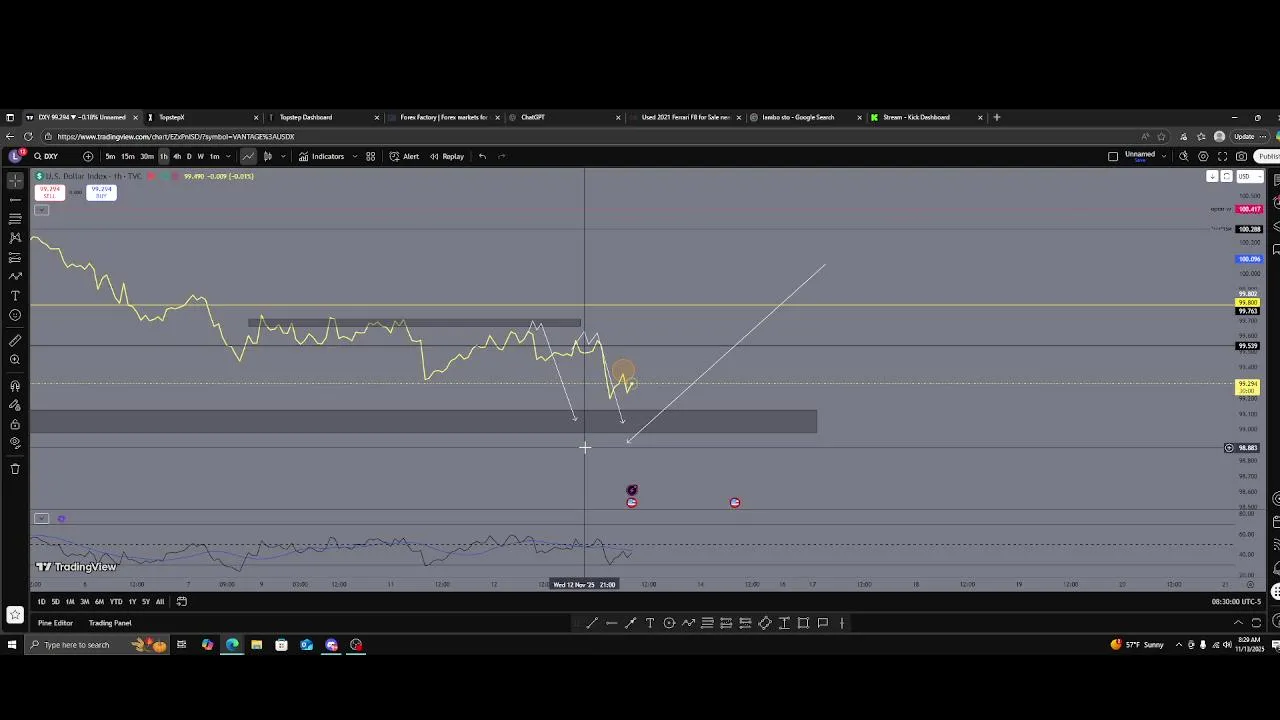Select the All date range
This screenshot has height=720, width=1280.
[x=160, y=601]
